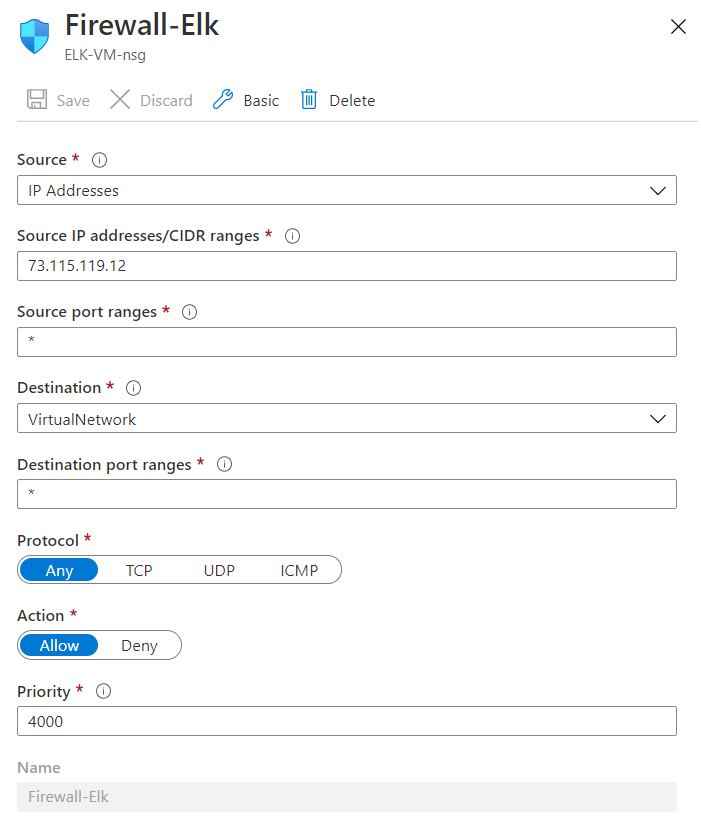This screenshot has width=701, height=818.
Task: Select the TCP protocol option
Action: click(139, 570)
